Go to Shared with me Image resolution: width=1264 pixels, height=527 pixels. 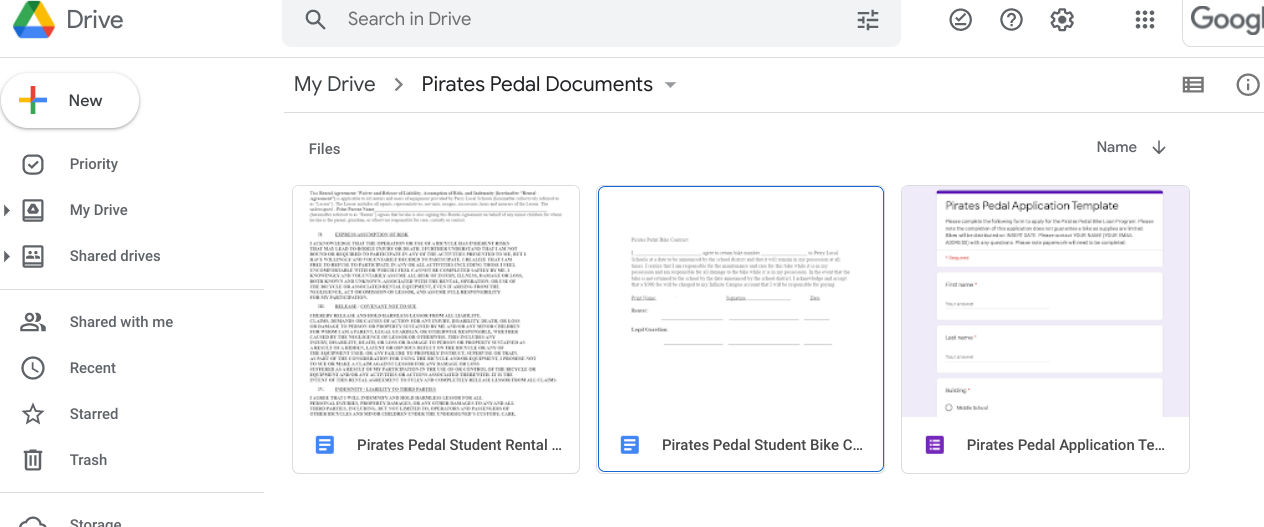[121, 322]
